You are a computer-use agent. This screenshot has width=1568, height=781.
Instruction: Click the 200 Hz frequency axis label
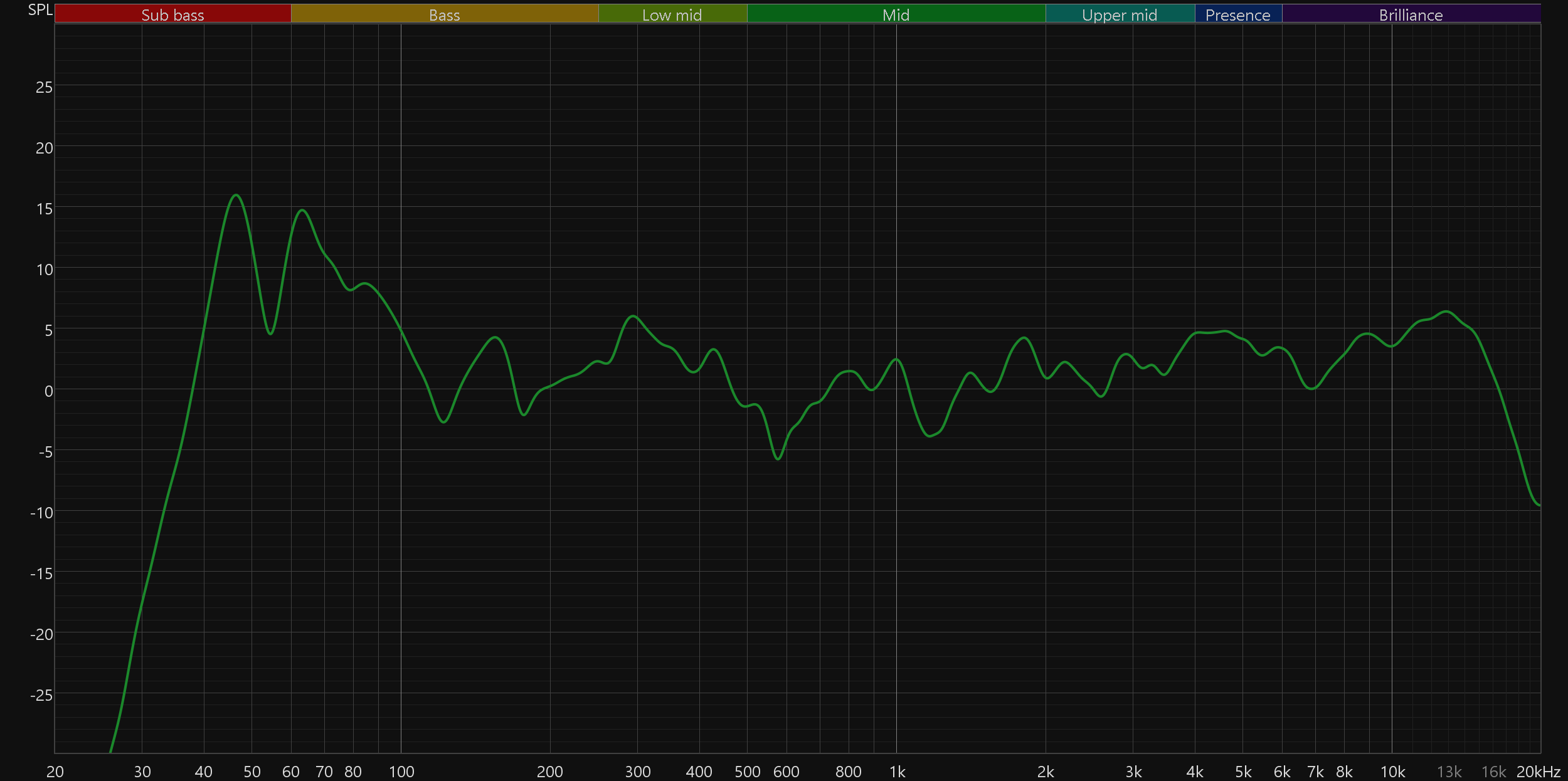pyautogui.click(x=549, y=772)
